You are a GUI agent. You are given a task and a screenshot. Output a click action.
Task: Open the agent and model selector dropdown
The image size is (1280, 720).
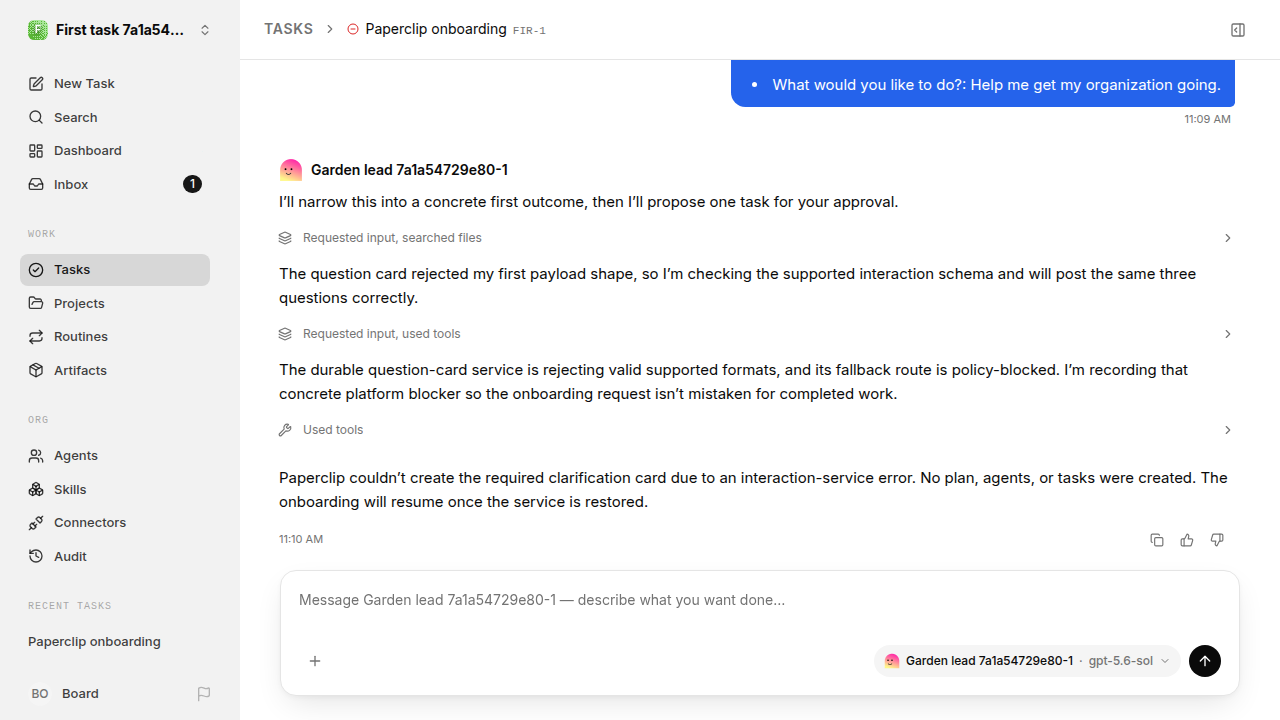(1027, 661)
